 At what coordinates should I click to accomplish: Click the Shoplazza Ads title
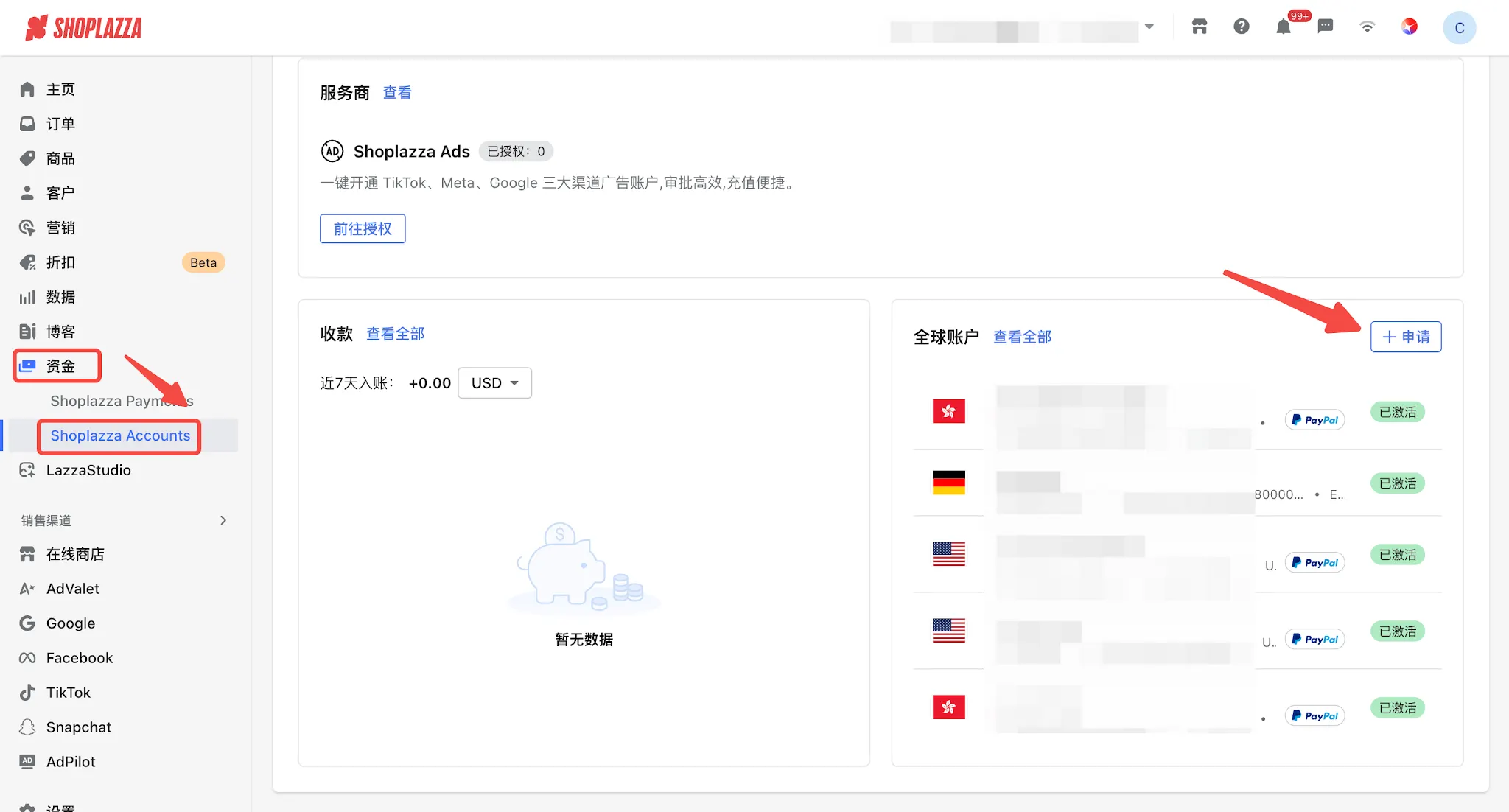click(x=412, y=151)
